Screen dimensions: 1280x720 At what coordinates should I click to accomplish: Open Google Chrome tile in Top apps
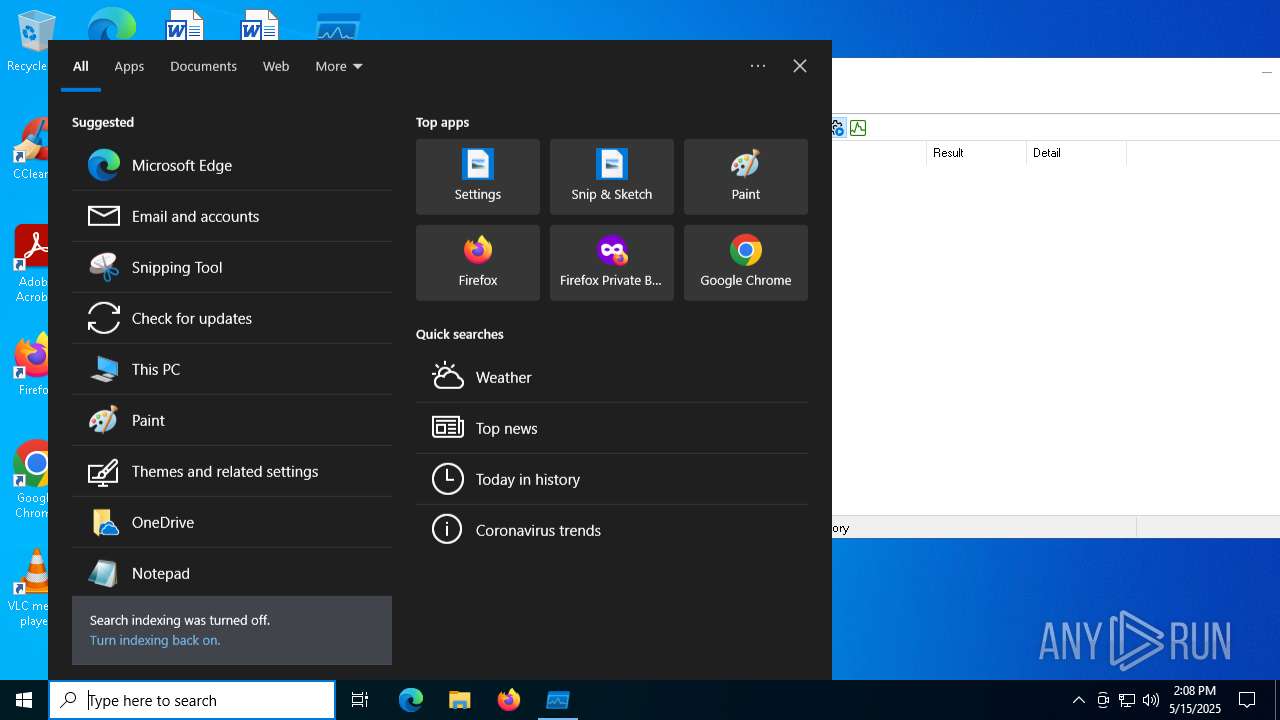click(746, 263)
